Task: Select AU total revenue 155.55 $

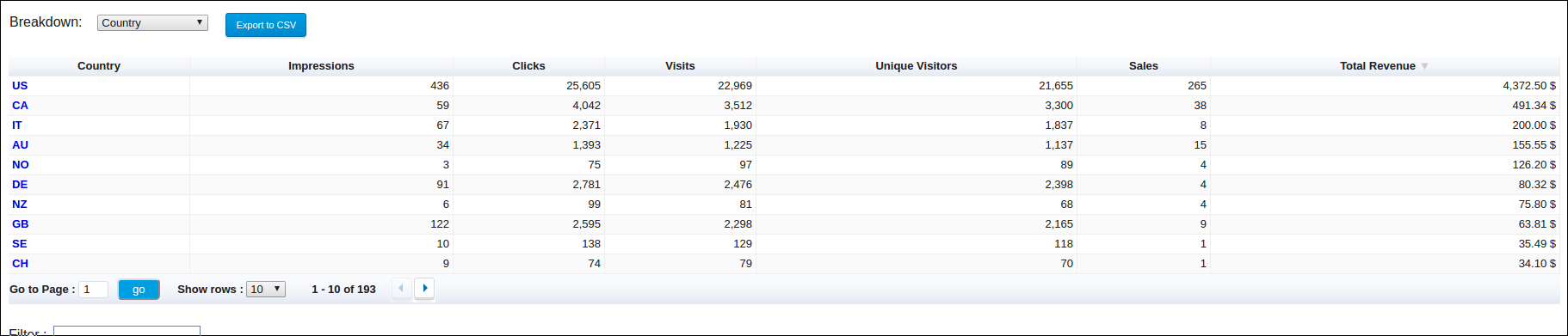Action: tap(1534, 145)
